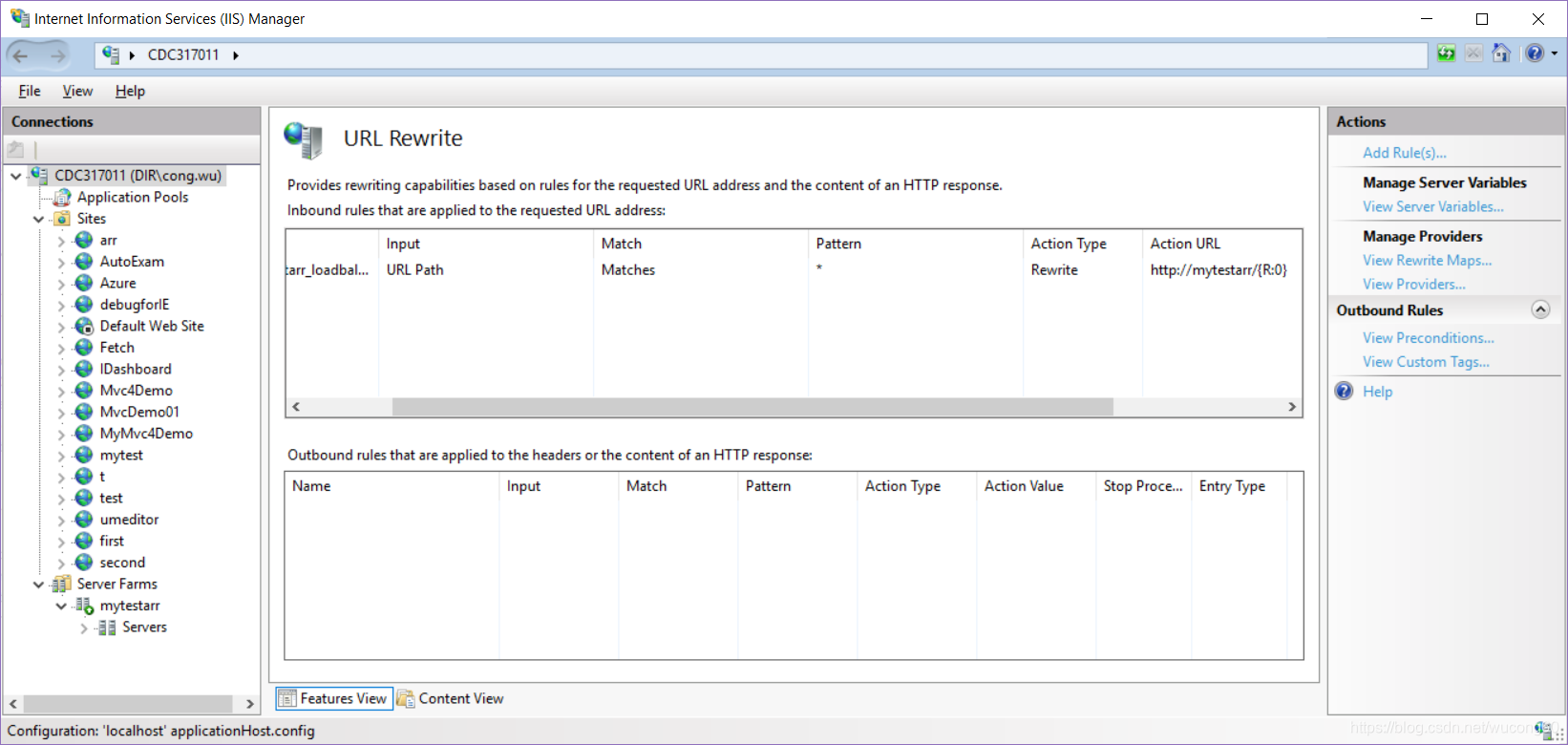Screen dimensions: 1568x745
Task: Select the CDC317011 server node
Action: click(x=138, y=176)
